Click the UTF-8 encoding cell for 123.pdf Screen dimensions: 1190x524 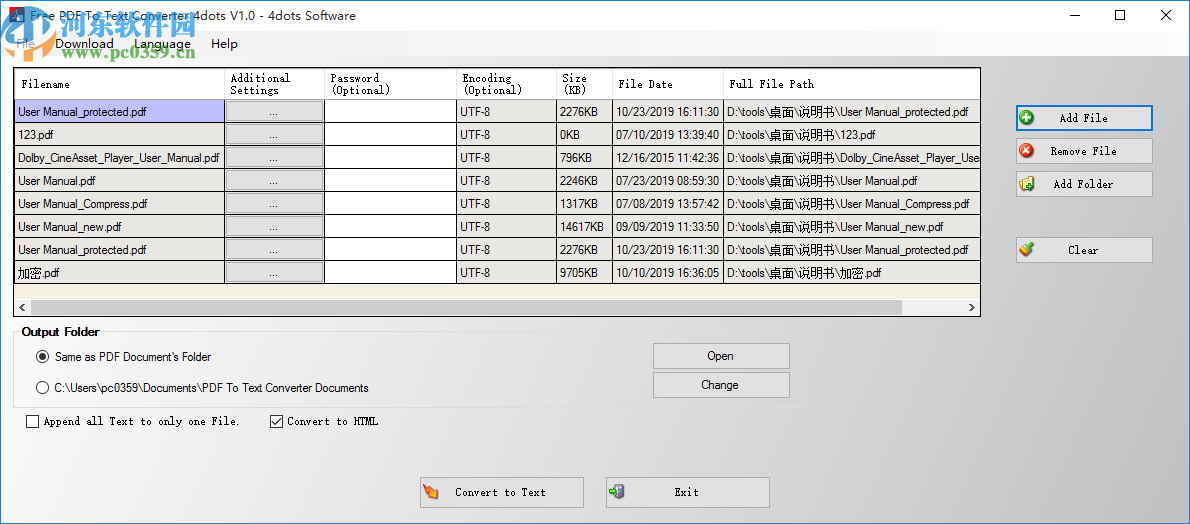tap(507, 134)
